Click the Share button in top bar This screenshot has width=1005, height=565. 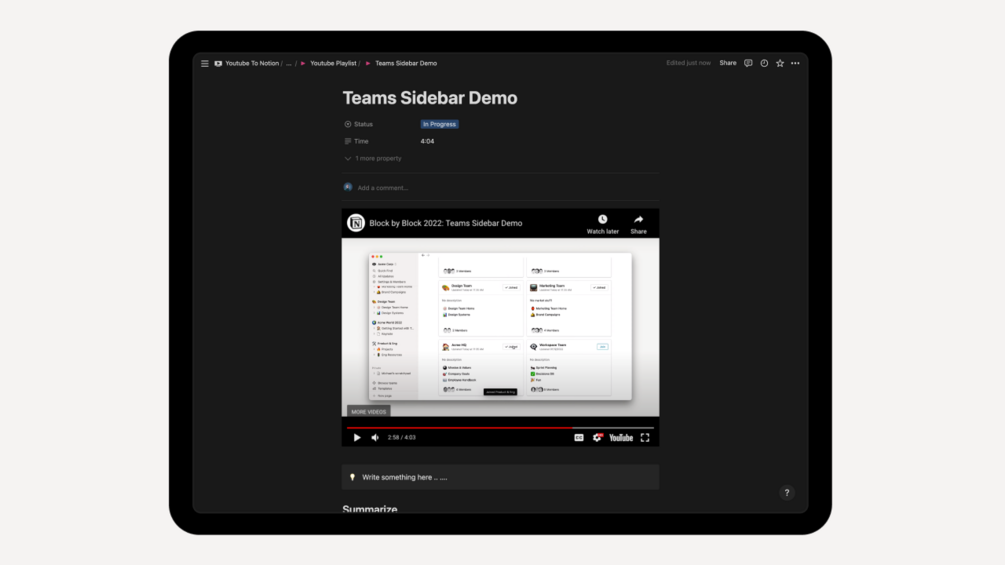coord(727,63)
